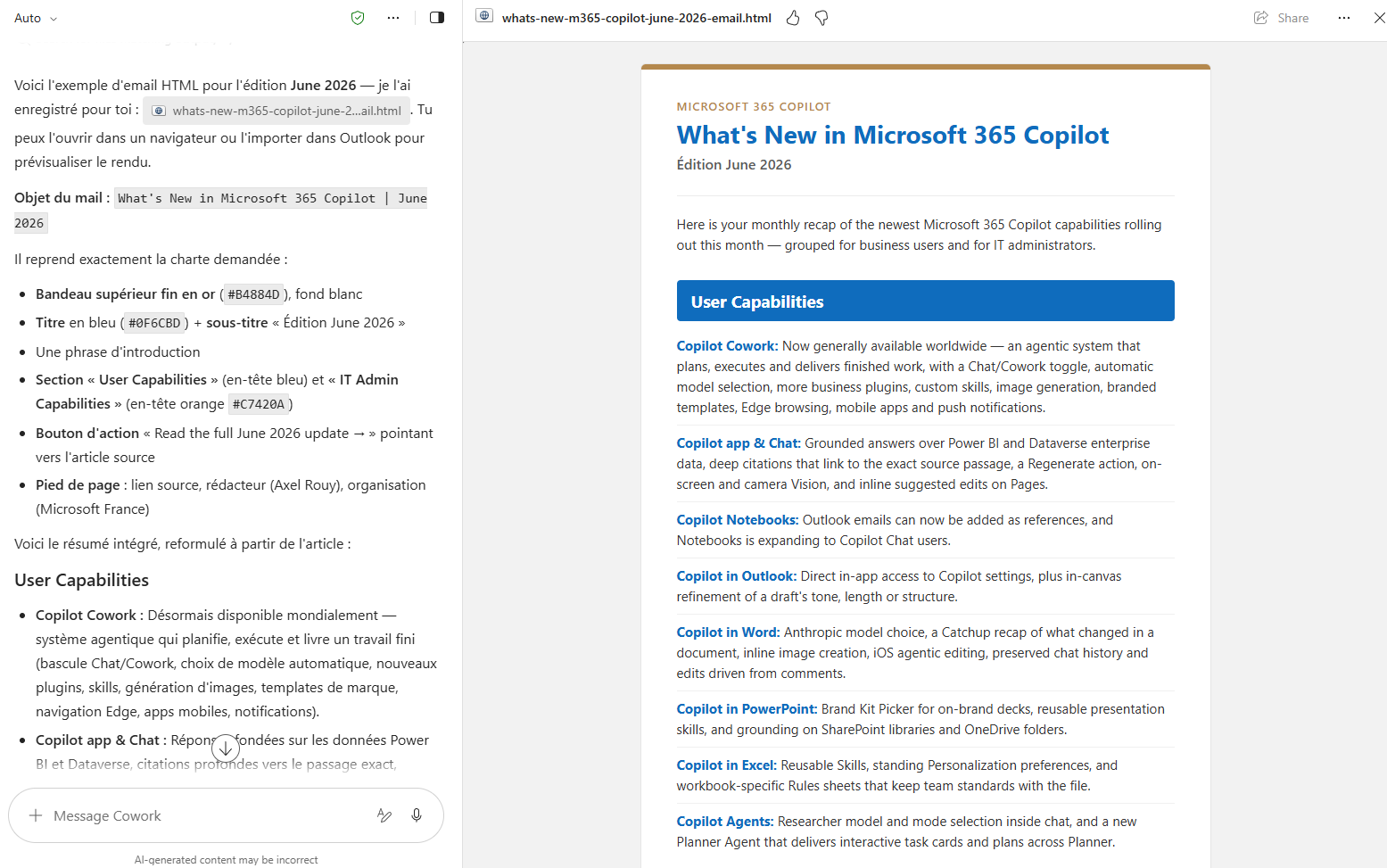Screen dimensions: 1387x868
Task: Select the whats-new-m365-copilot-june-2026-email.html tab title
Action: 636,18
